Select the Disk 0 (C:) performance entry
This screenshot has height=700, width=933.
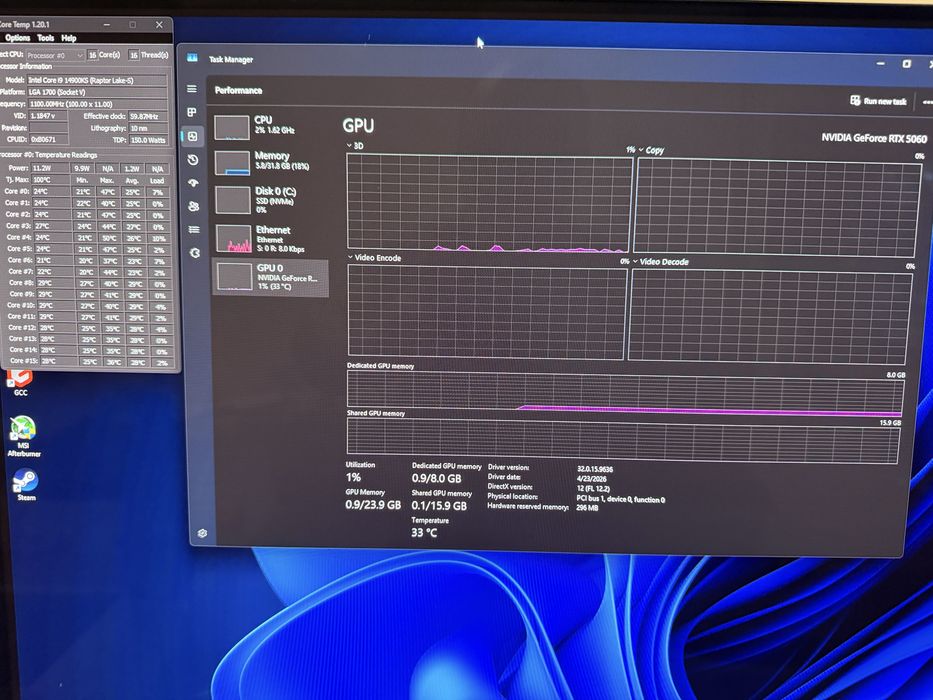tap(270, 199)
